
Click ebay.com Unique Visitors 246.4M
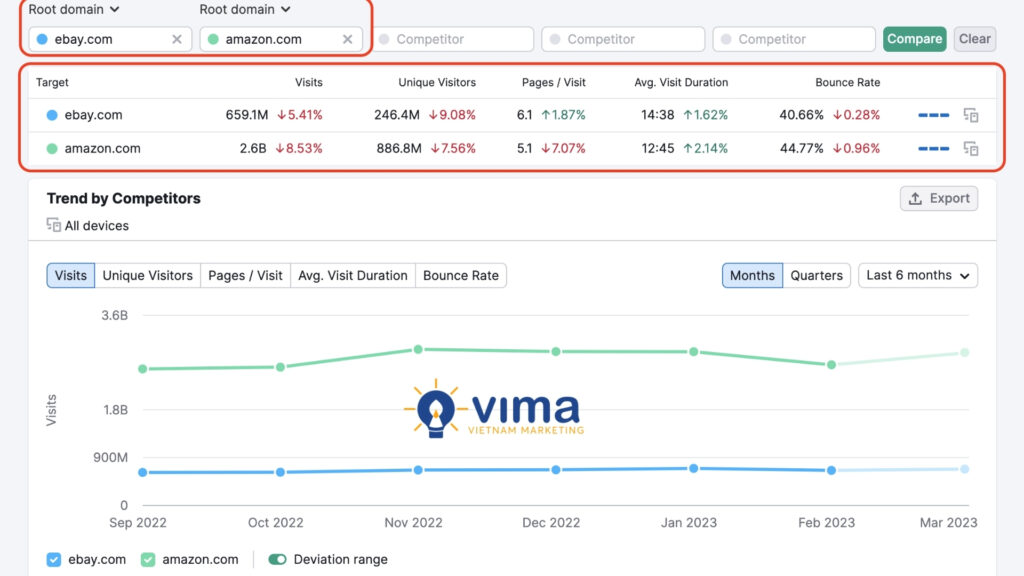click(396, 115)
